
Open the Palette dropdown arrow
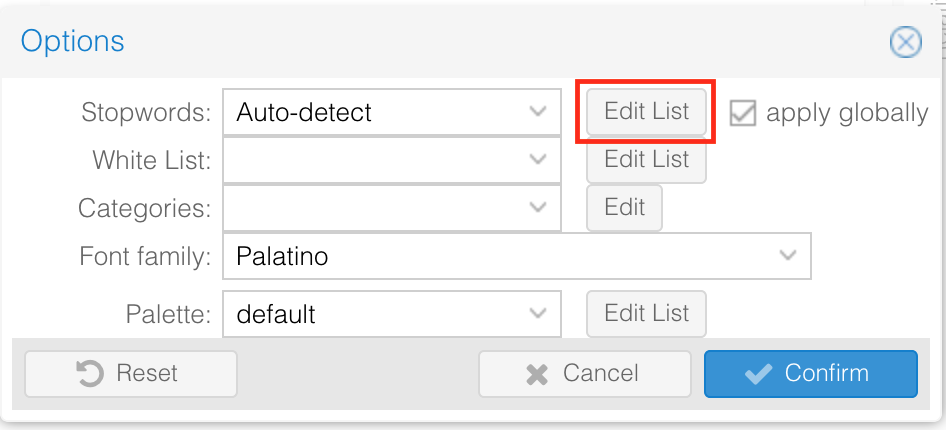pyautogui.click(x=538, y=314)
